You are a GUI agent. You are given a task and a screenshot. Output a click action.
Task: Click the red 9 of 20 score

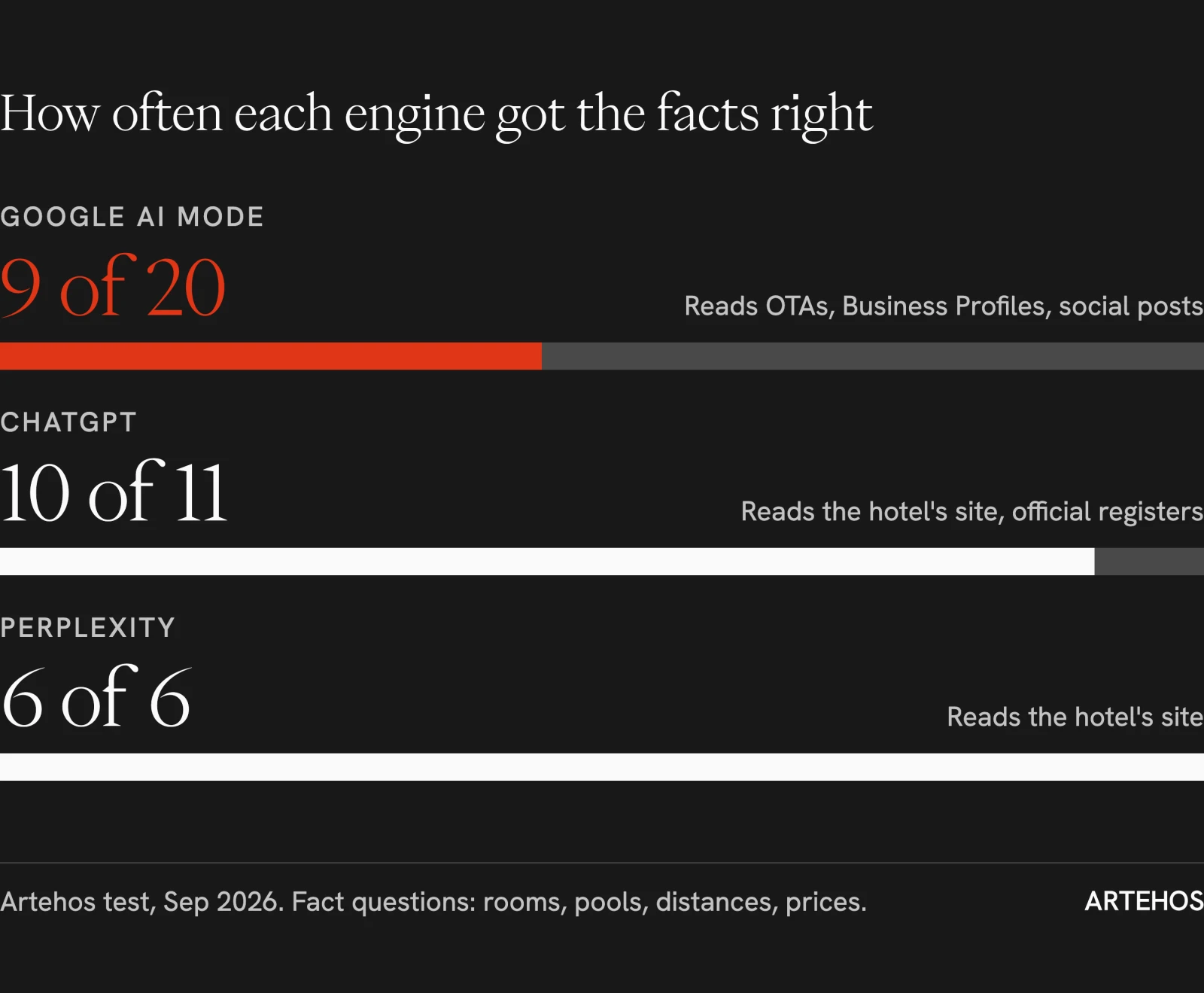(x=113, y=286)
